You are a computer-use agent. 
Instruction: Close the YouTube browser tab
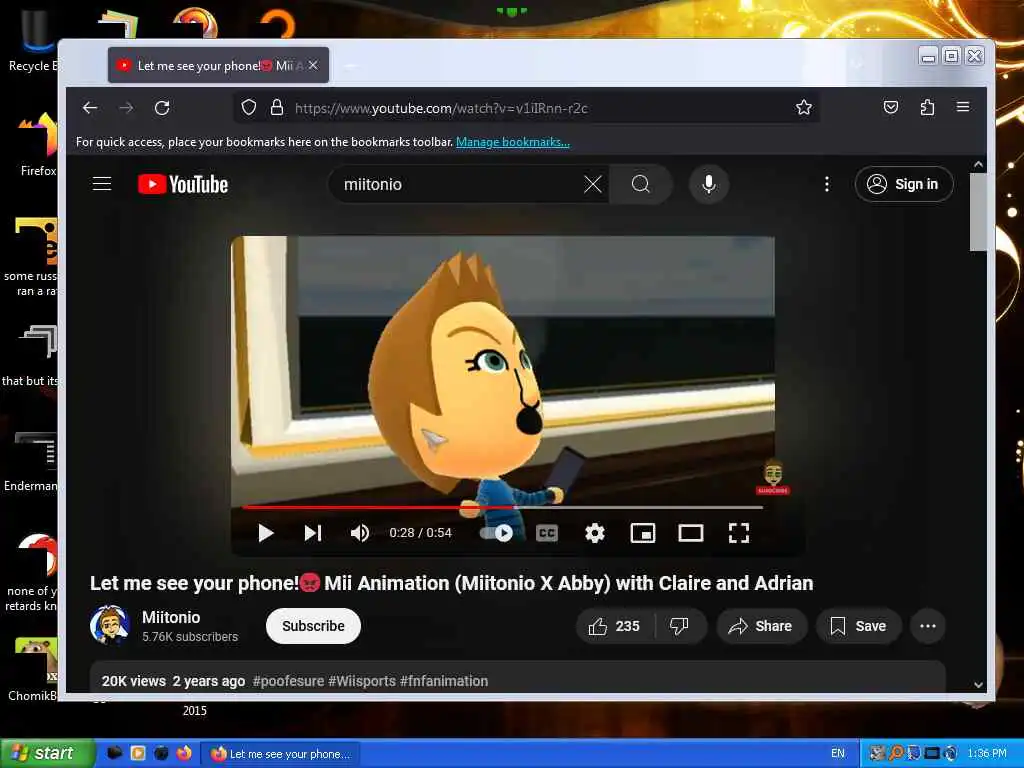pyautogui.click(x=313, y=65)
